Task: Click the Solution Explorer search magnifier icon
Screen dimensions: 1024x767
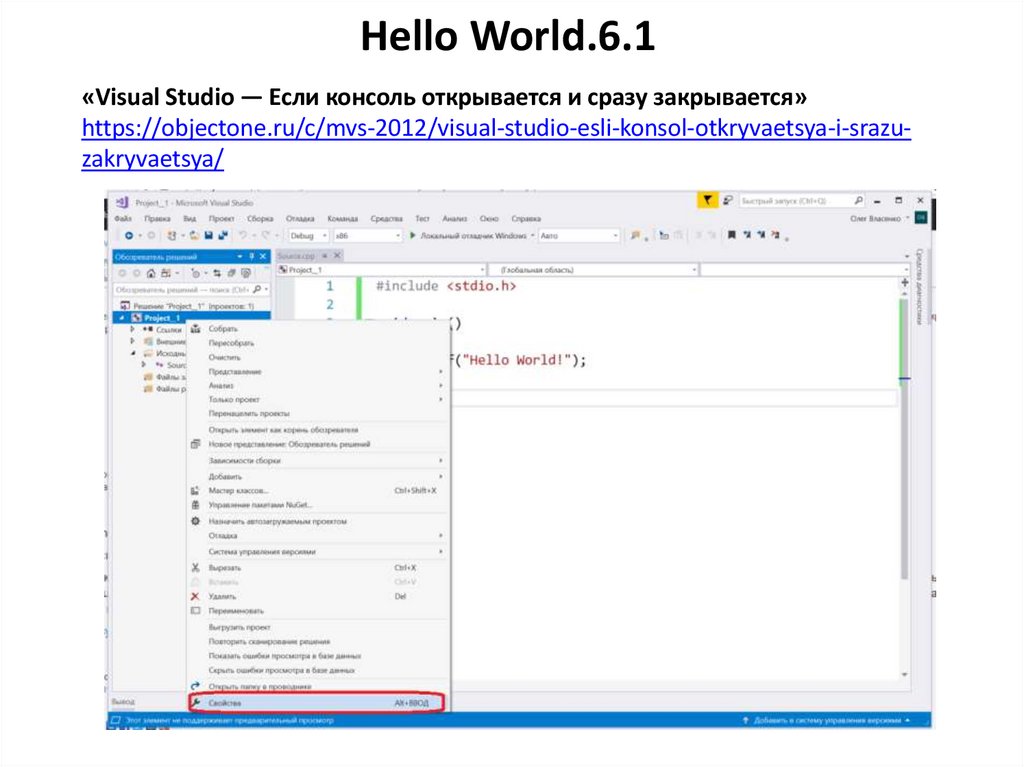Action: [257, 289]
